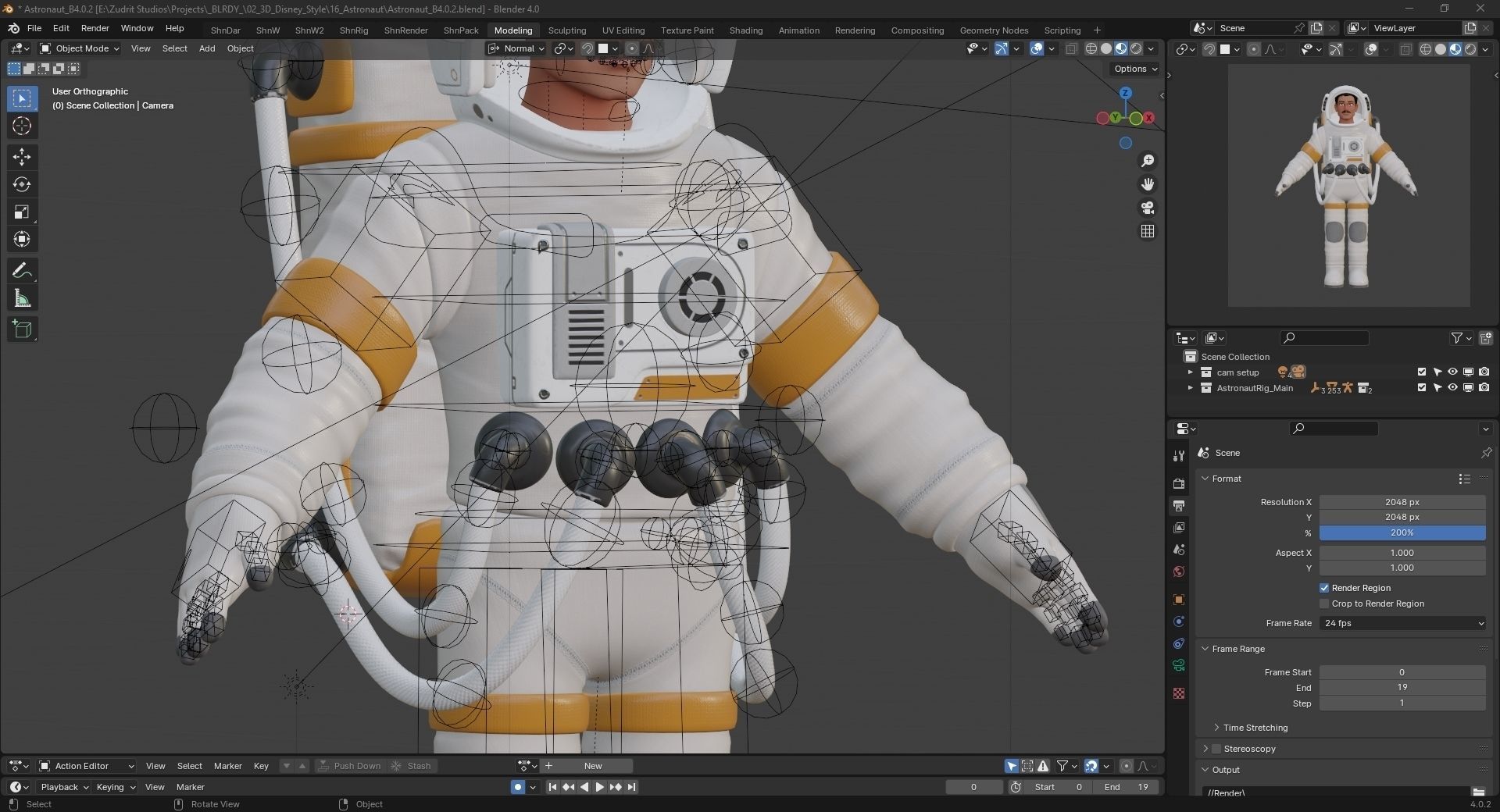
Task: Click the Stash button
Action: click(412, 766)
